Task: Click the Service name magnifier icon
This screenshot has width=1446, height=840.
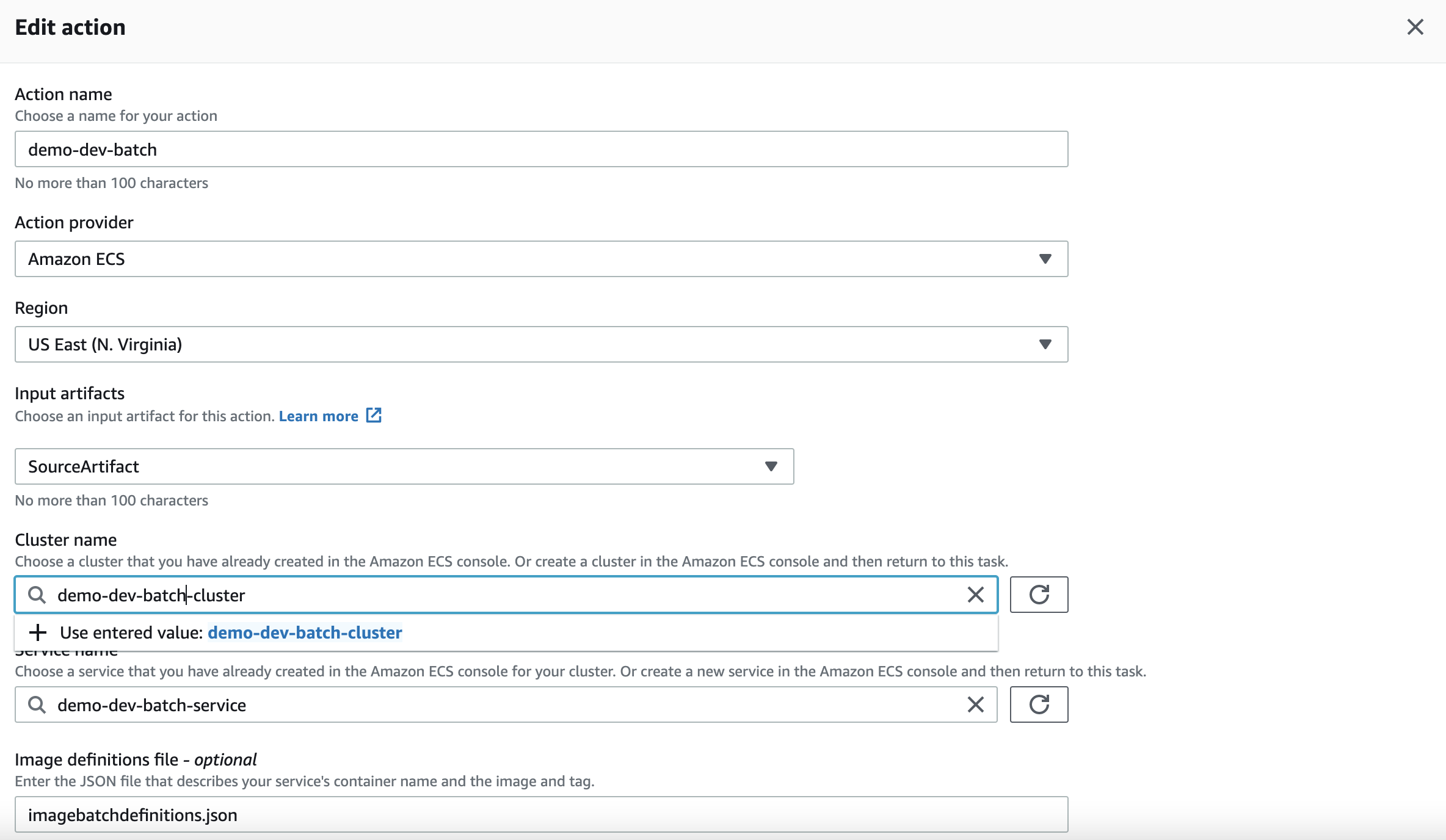Action: pos(37,704)
